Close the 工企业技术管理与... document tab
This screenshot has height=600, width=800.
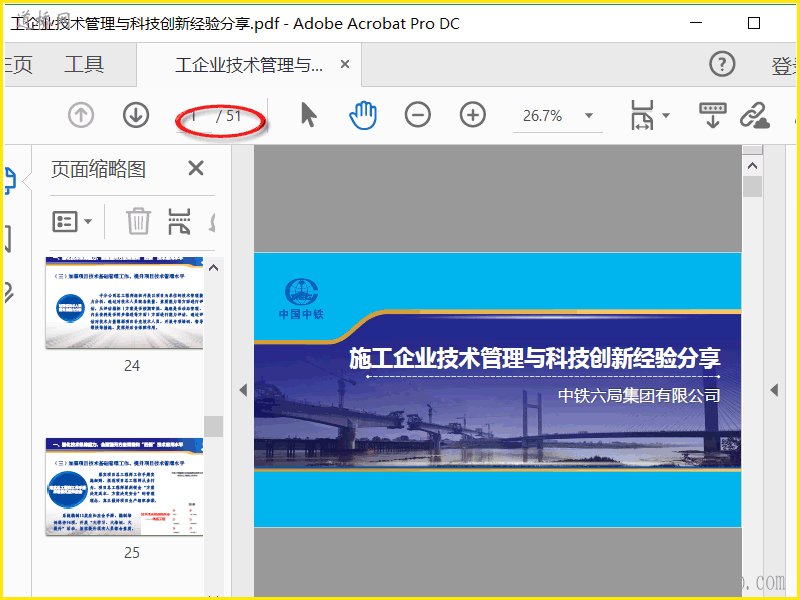pyautogui.click(x=345, y=64)
